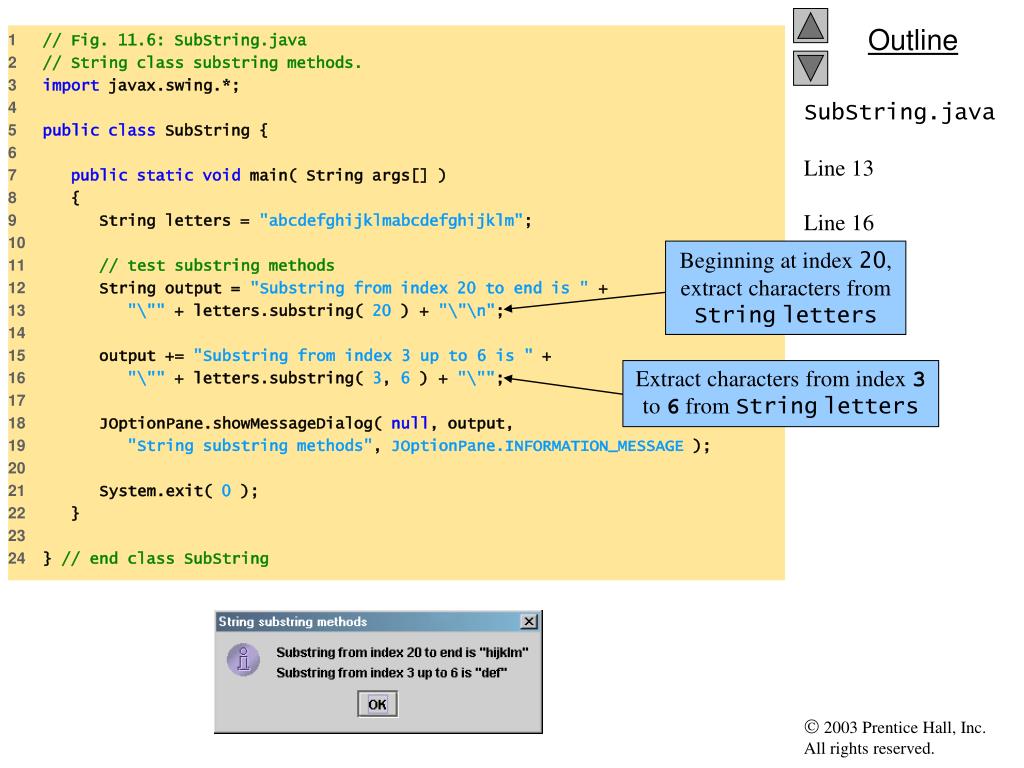Click the '// Fig. 11.6: SubString.java' comment

tap(174, 40)
